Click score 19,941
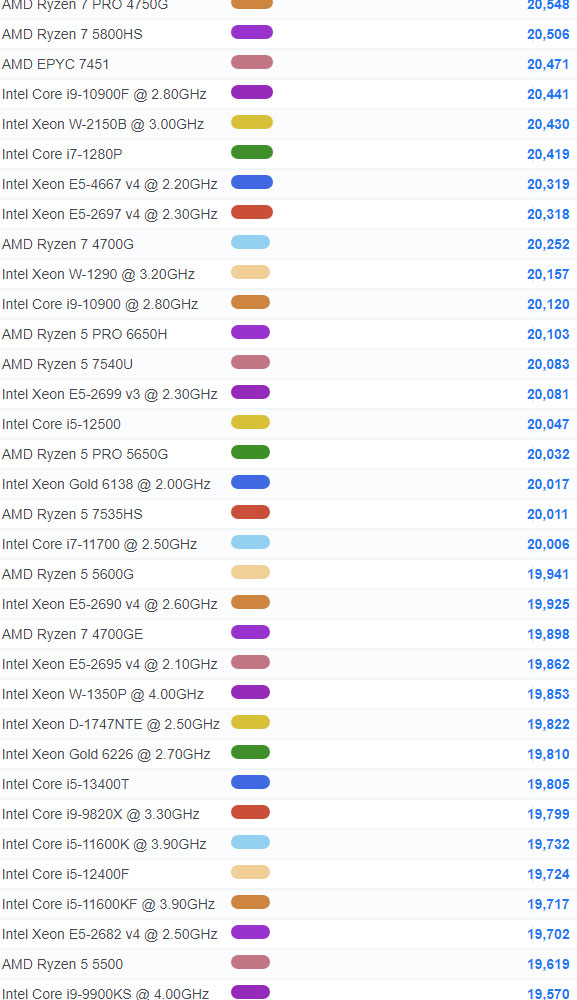The width and height of the screenshot is (577, 1000). (x=548, y=574)
